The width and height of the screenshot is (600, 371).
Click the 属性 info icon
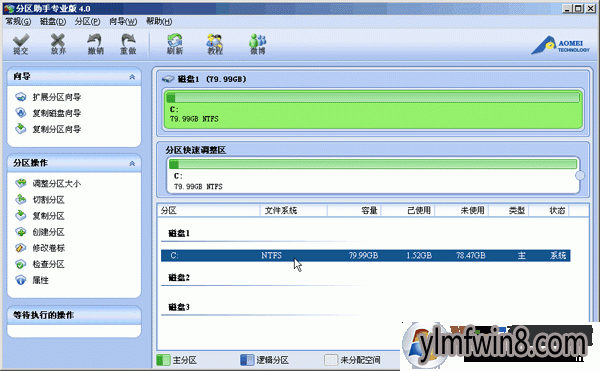click(x=21, y=280)
